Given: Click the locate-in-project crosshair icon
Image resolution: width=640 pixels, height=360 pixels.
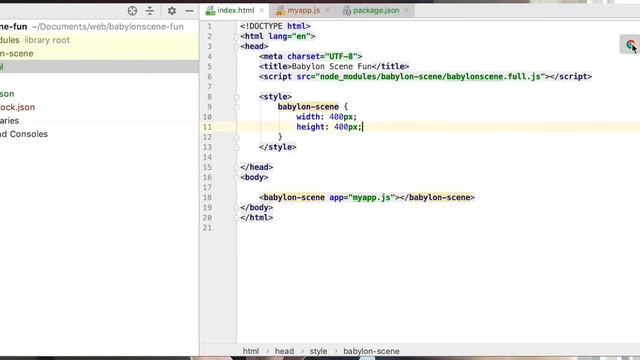Looking at the screenshot, I should pos(132,11).
